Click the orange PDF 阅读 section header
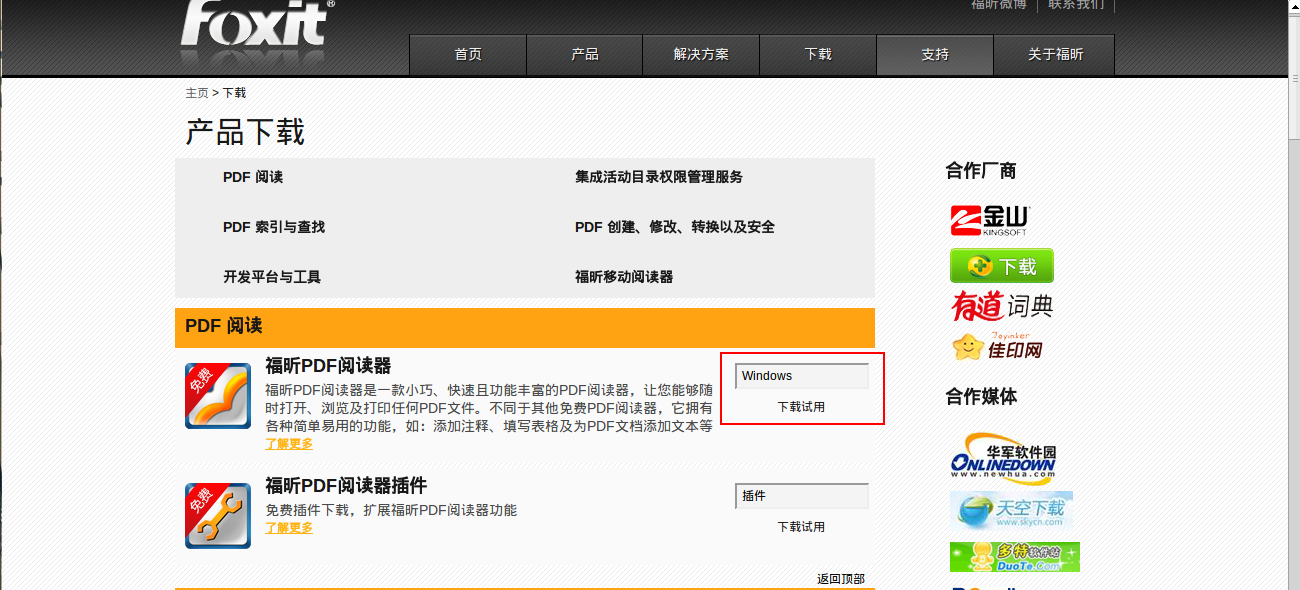This screenshot has width=1300, height=590. point(525,327)
